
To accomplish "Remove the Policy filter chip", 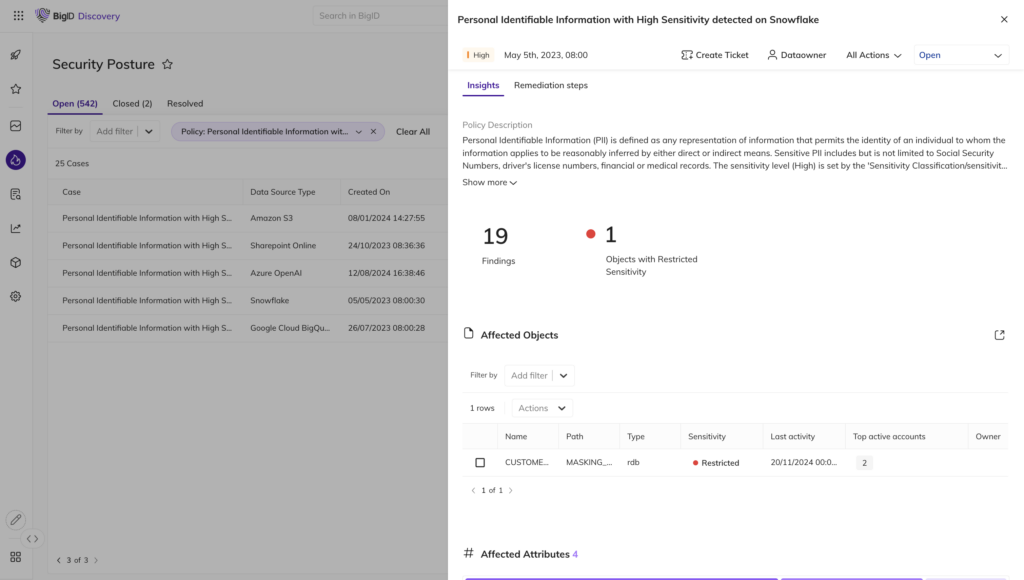I will coord(373,131).
